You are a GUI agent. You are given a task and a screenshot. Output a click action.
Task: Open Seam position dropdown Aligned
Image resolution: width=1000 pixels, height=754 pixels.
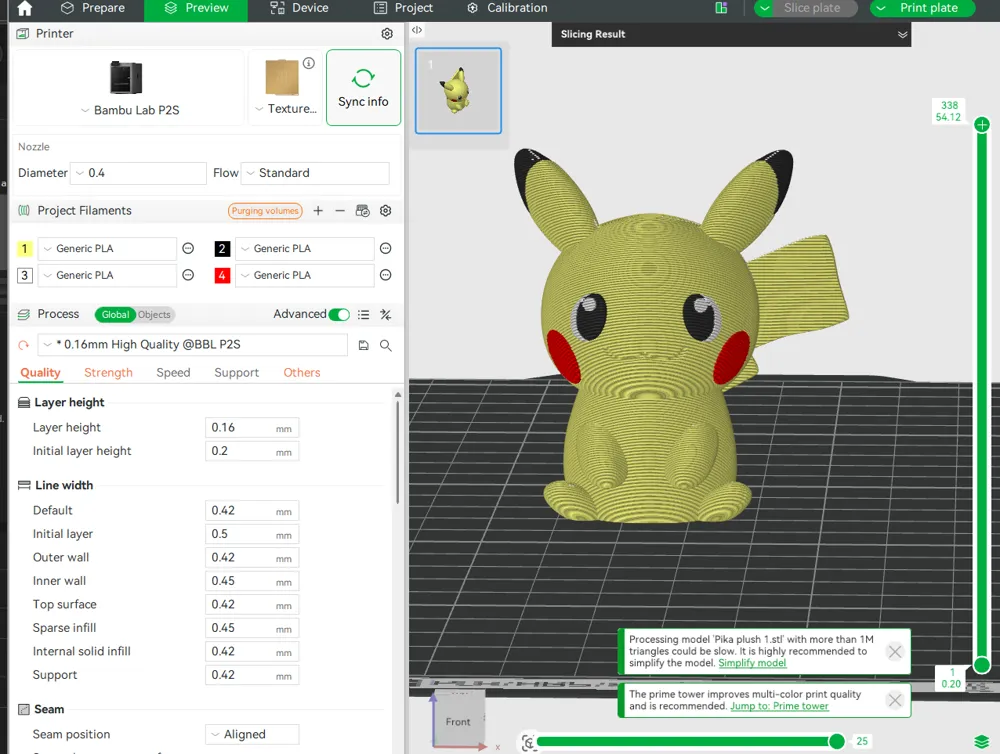[x=252, y=734]
